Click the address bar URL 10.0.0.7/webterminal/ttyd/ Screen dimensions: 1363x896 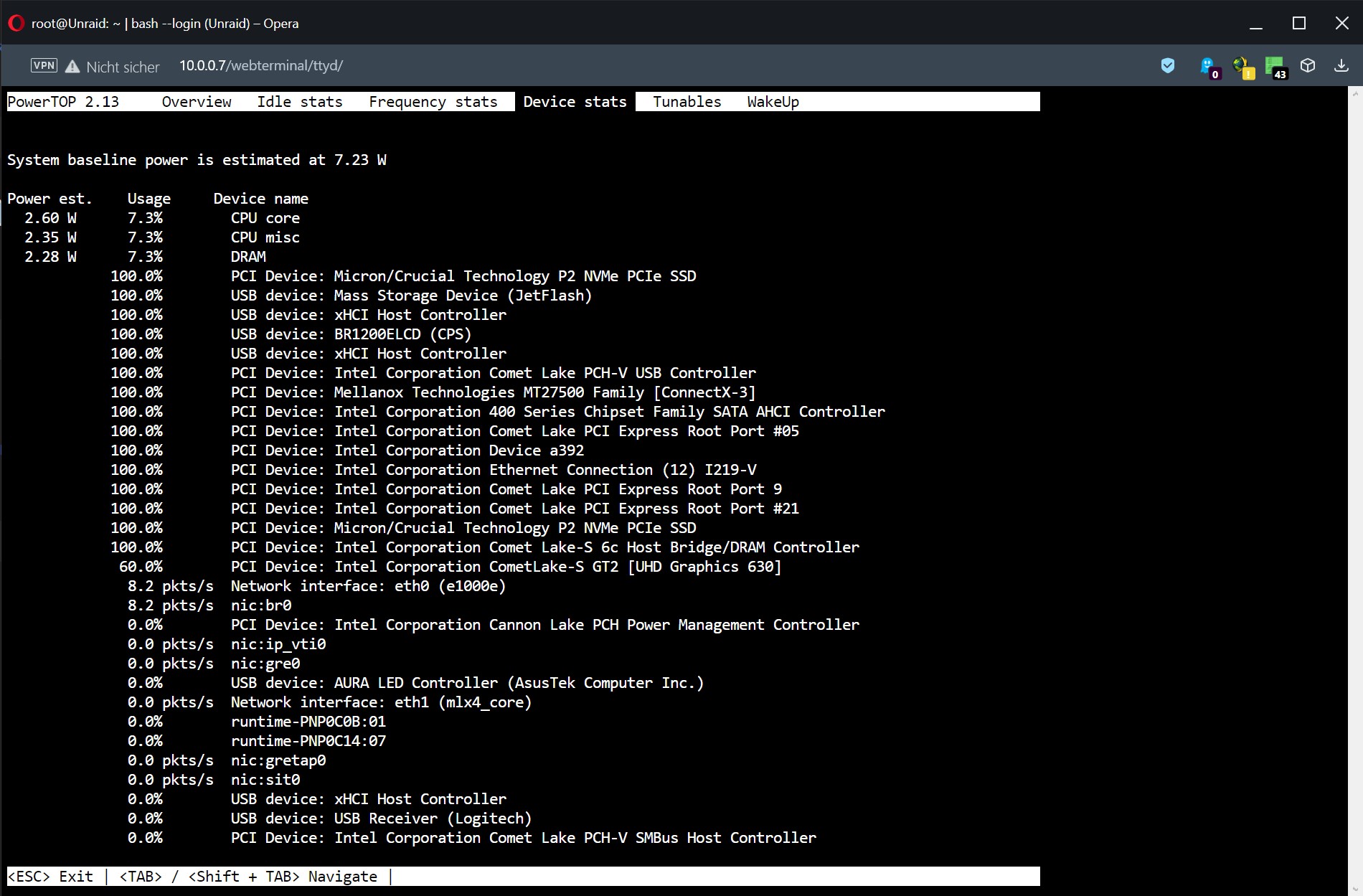pos(261,65)
